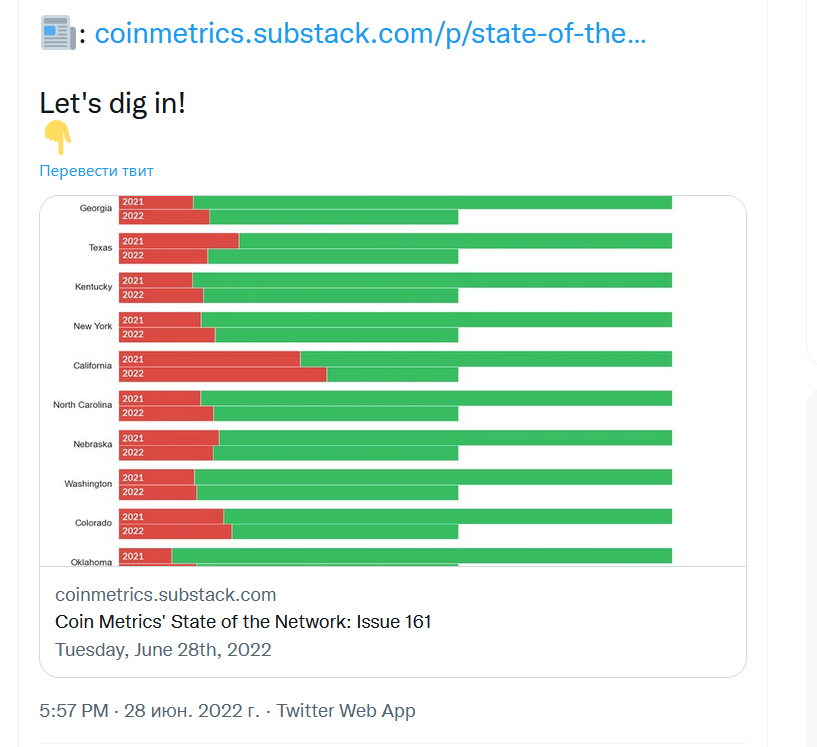
Task: Click the card date 'Tuesday, June 28th, 2022'
Action: (x=163, y=649)
